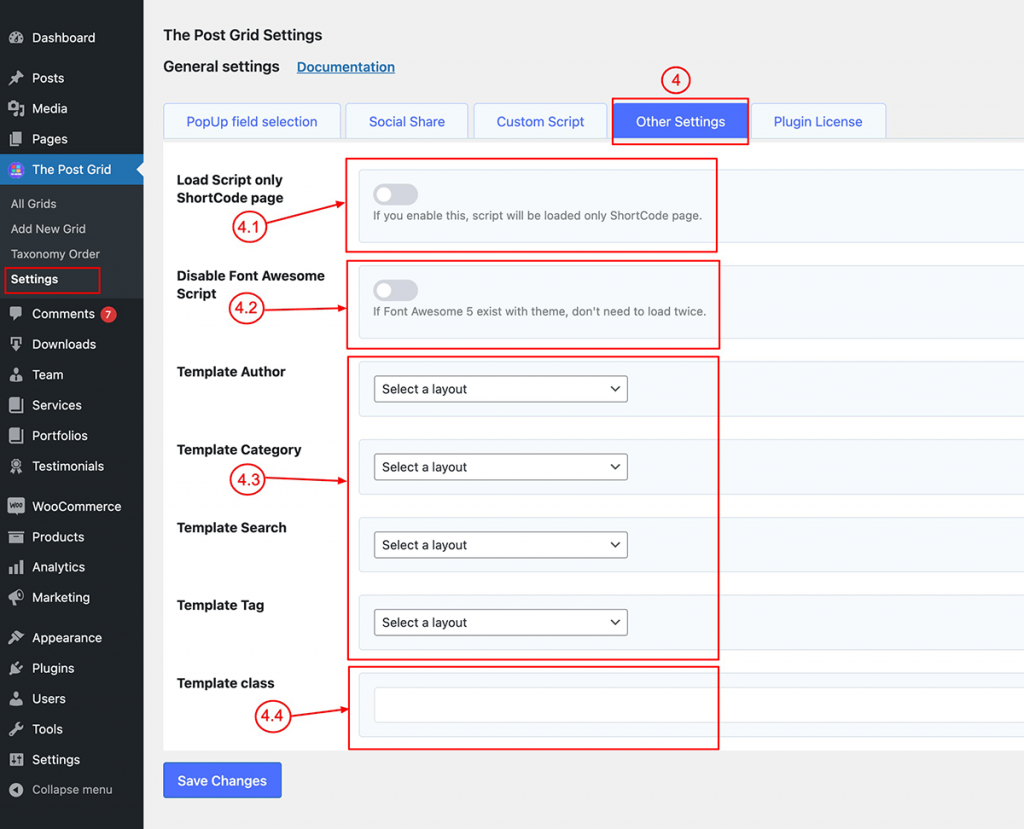Open the Template Search layout dropdown
The height and width of the screenshot is (829, 1024).
pos(500,545)
